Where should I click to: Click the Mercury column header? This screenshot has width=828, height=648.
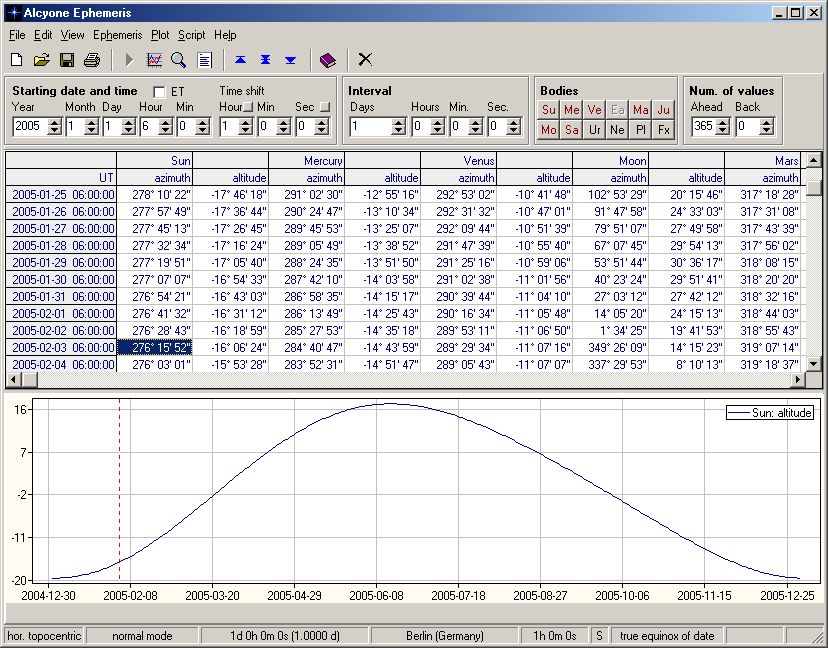click(306, 161)
